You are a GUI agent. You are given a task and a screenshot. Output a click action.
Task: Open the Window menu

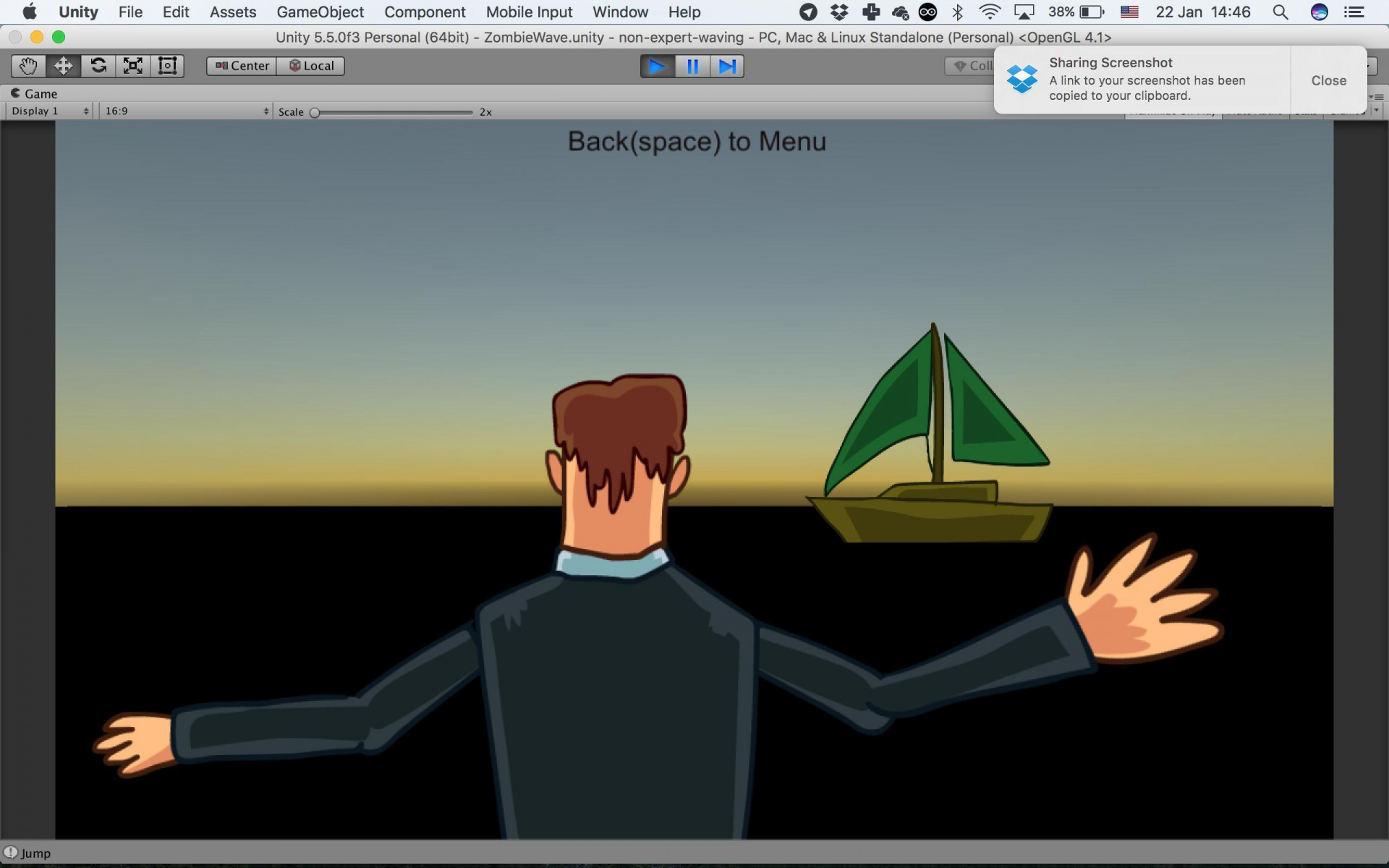click(x=620, y=12)
